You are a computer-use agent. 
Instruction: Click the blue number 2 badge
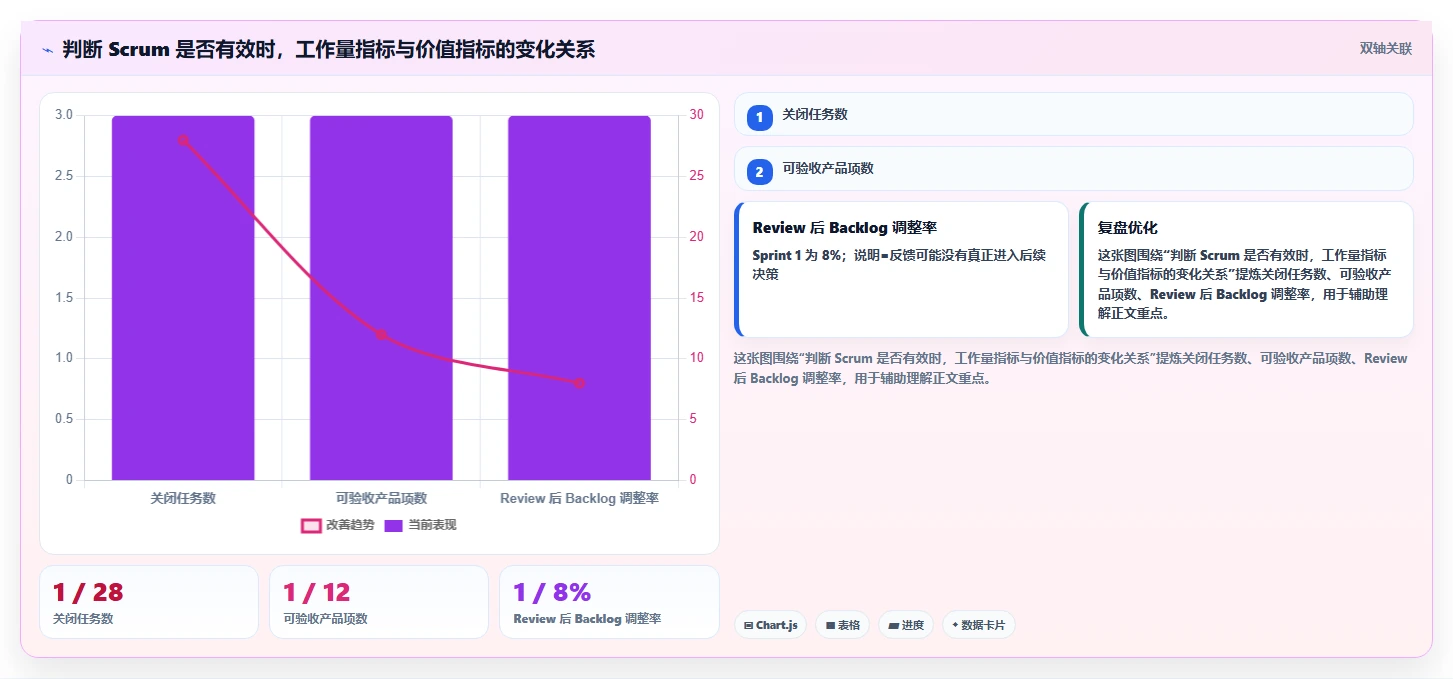(x=759, y=172)
